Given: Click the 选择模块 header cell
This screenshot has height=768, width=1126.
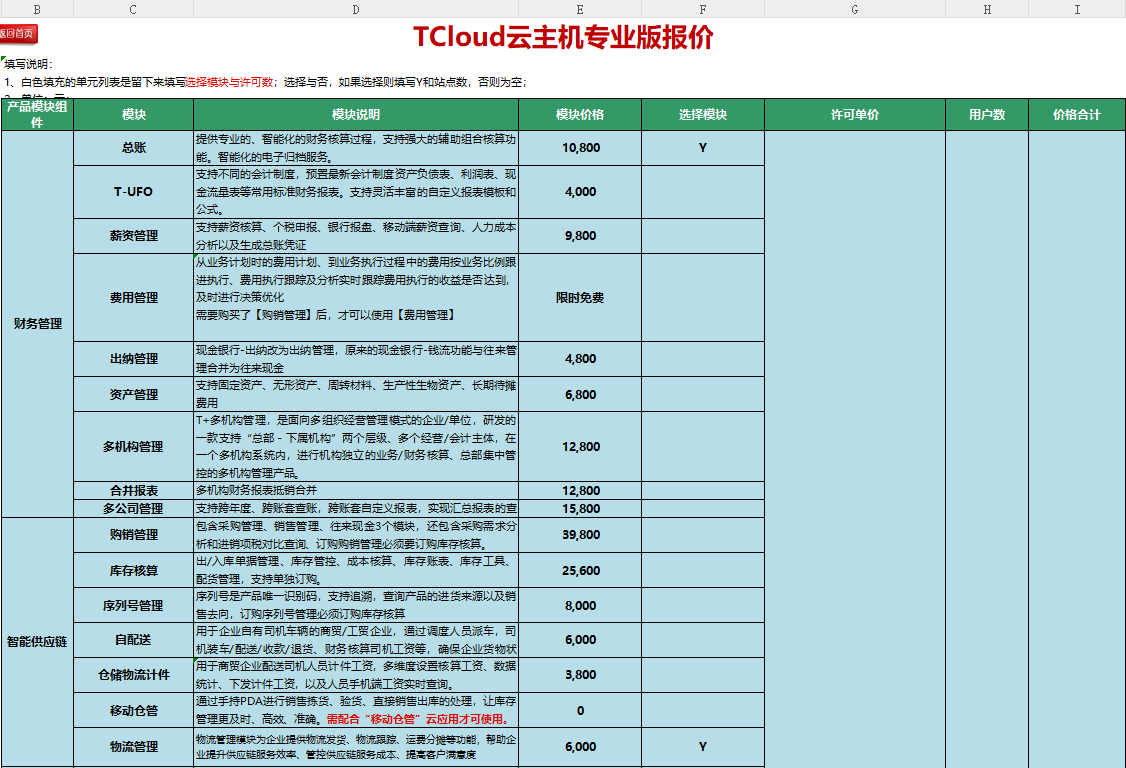Looking at the screenshot, I should 703,115.
